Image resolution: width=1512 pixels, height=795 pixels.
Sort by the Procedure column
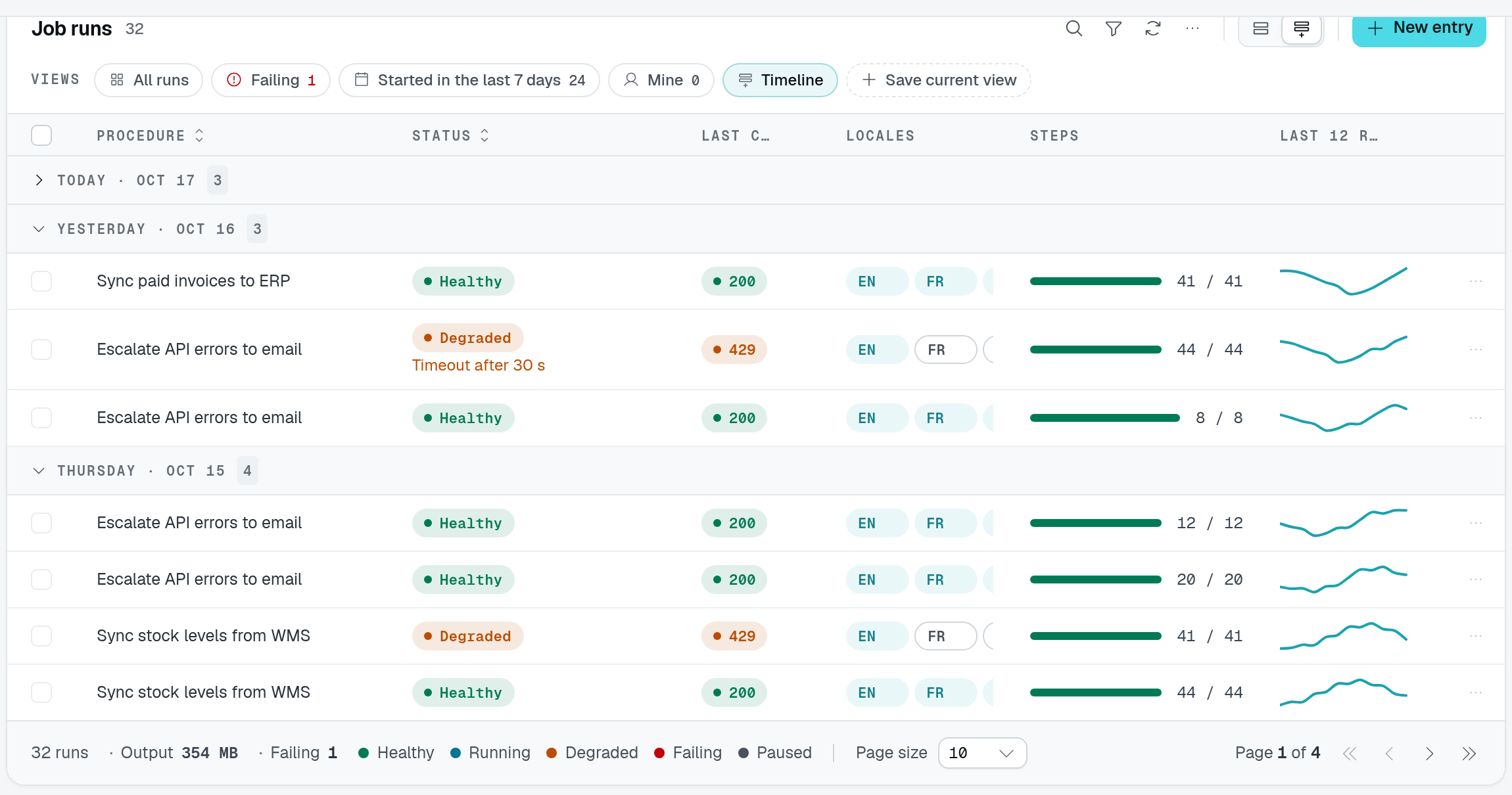151,135
